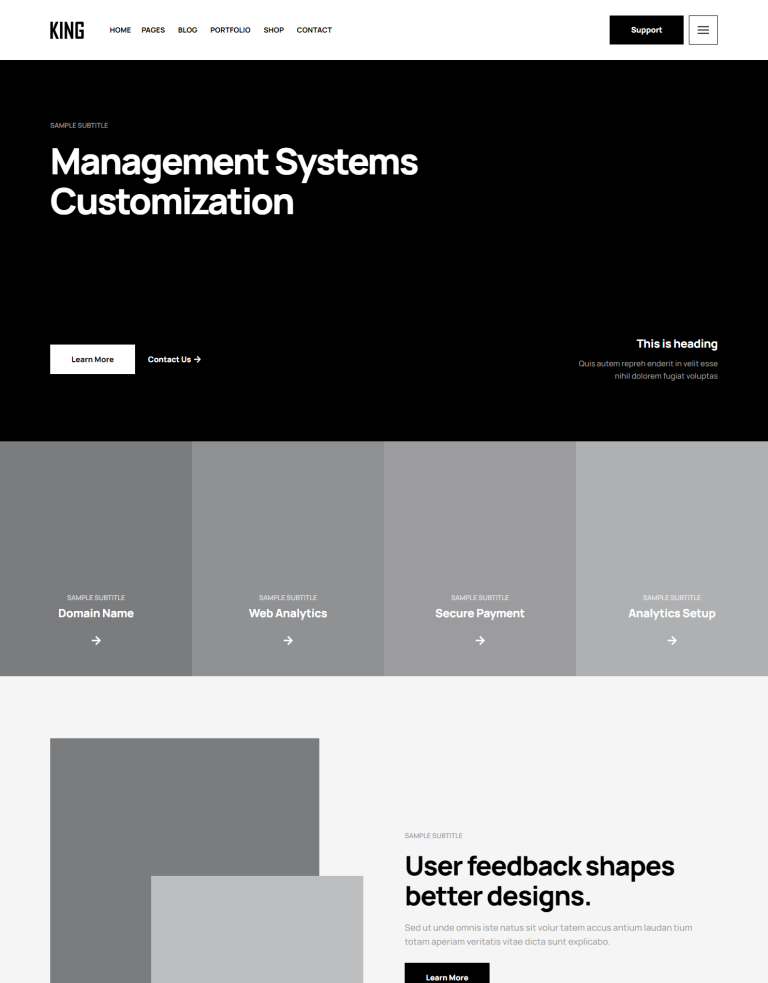Click the white Learn More hero button
The width and height of the screenshot is (768, 983).
pos(92,359)
